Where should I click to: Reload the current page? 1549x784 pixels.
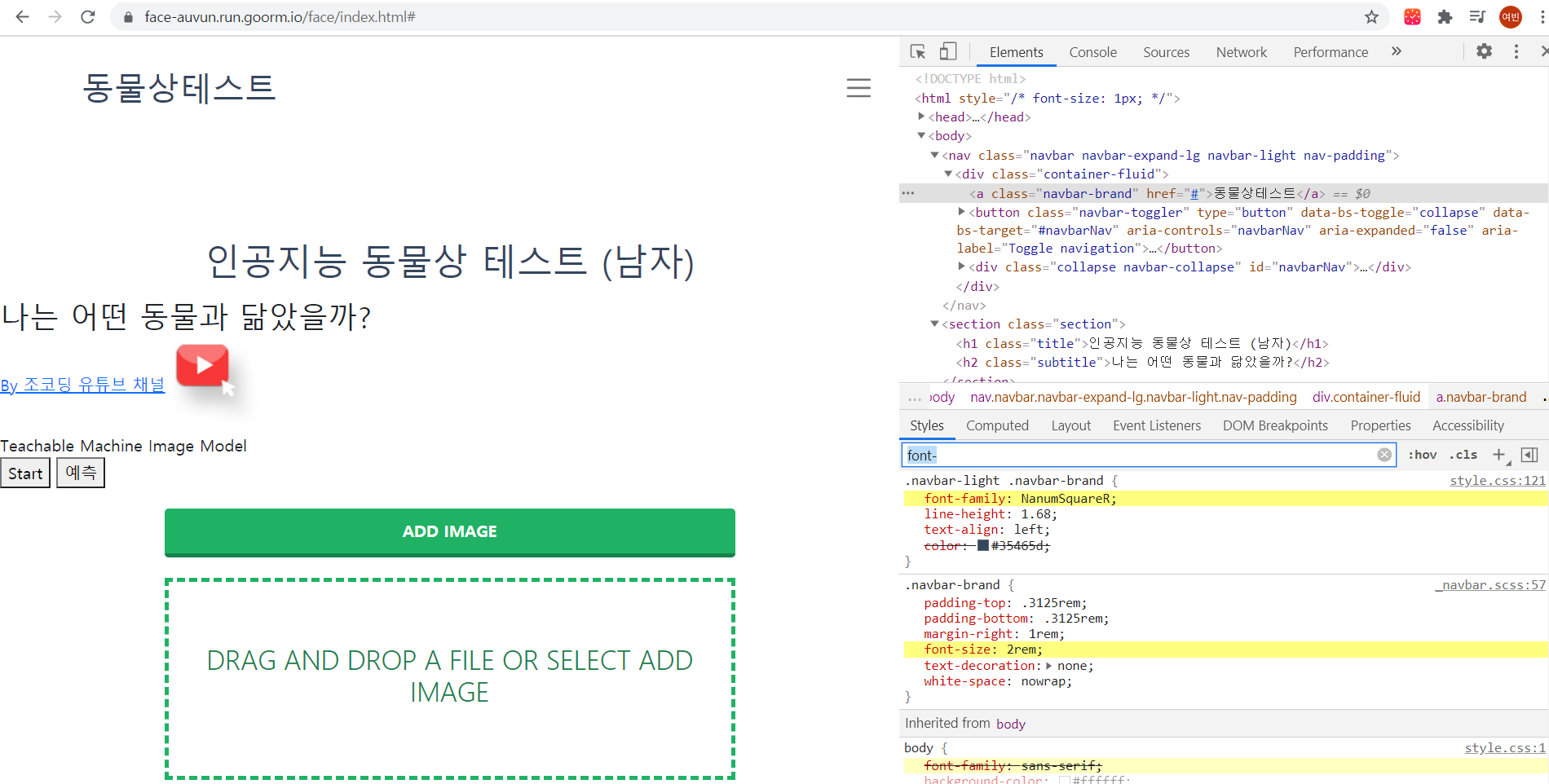[88, 16]
